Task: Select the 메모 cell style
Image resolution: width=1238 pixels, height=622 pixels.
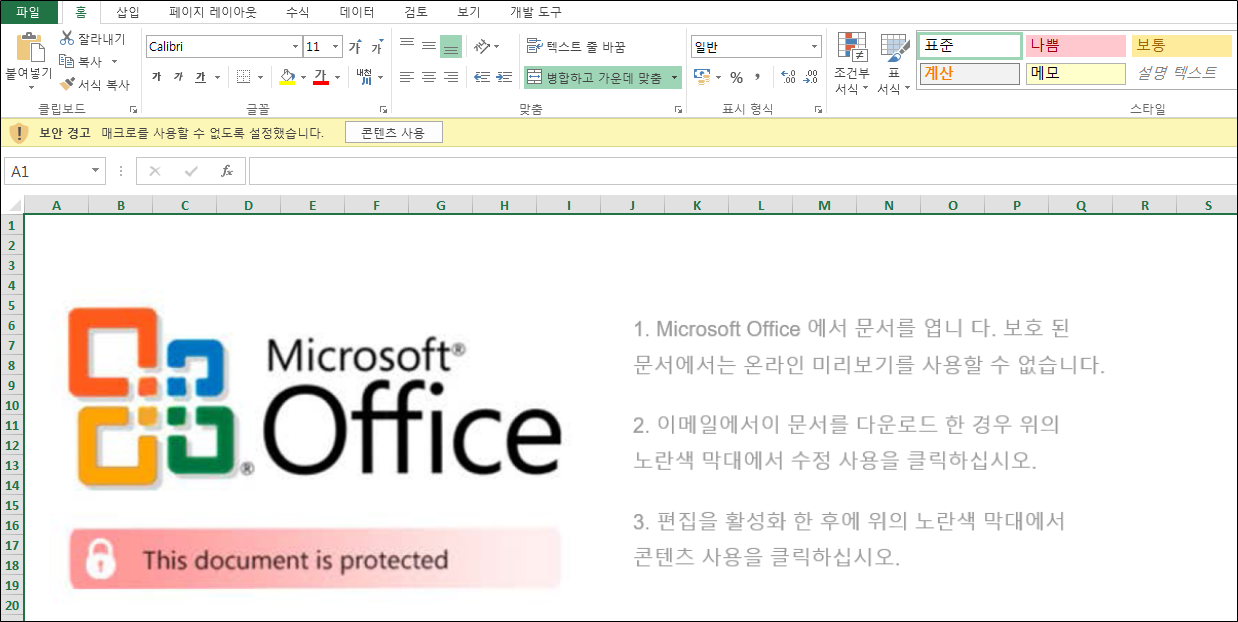Action: [1075, 73]
